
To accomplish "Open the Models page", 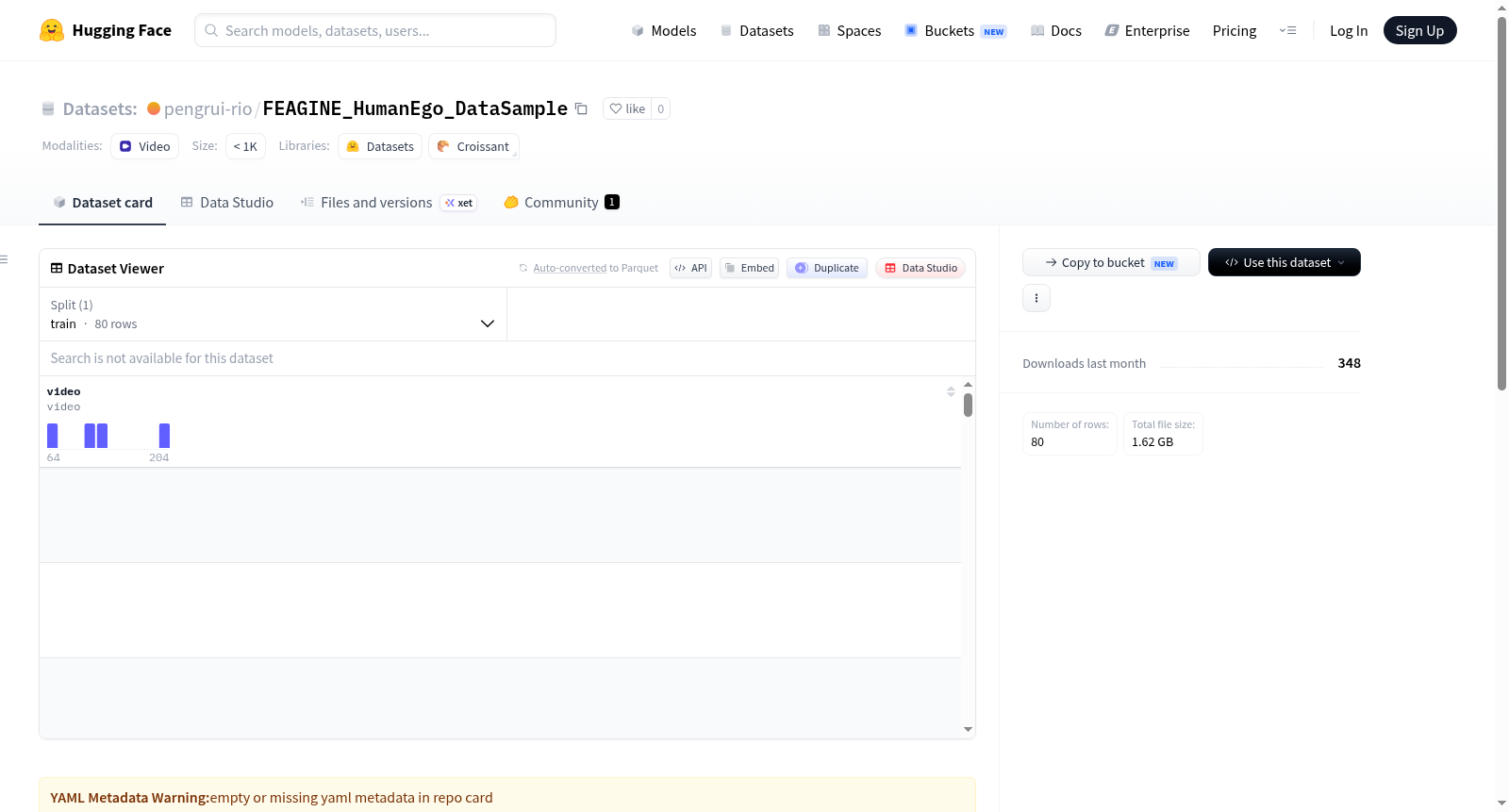I will pyautogui.click(x=664, y=30).
